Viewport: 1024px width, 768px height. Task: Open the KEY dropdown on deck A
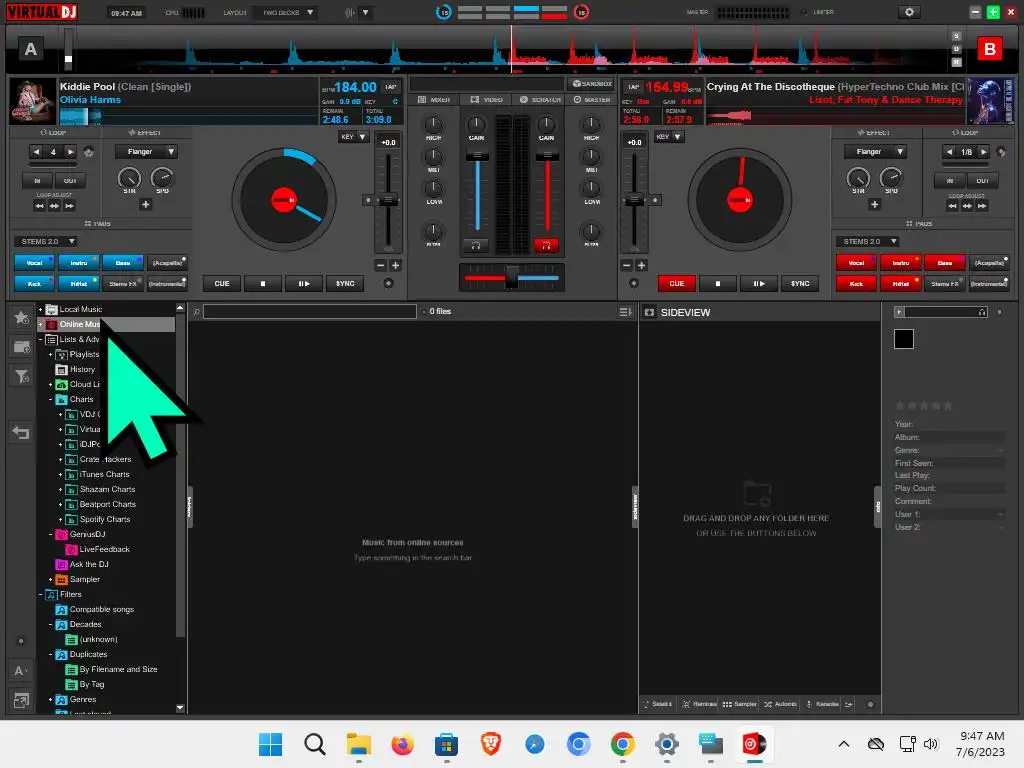353,137
